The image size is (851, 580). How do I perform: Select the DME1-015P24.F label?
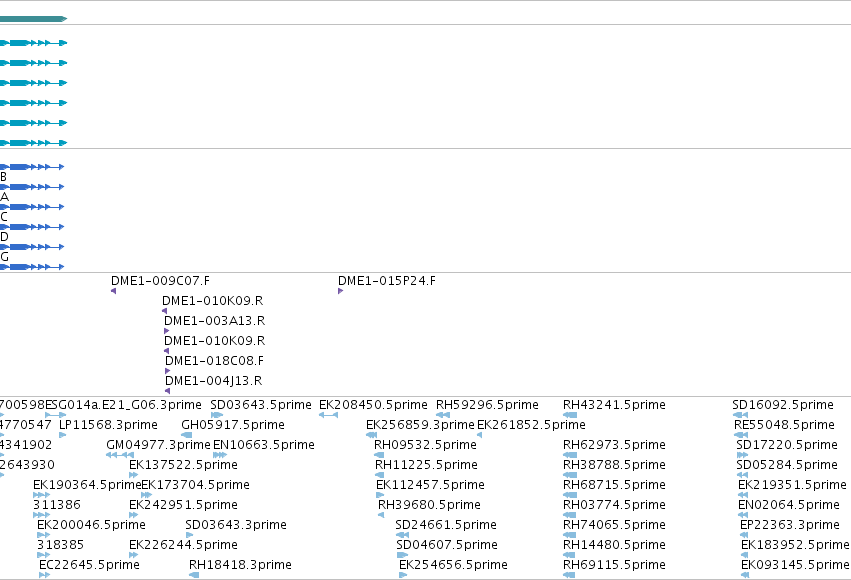386,281
